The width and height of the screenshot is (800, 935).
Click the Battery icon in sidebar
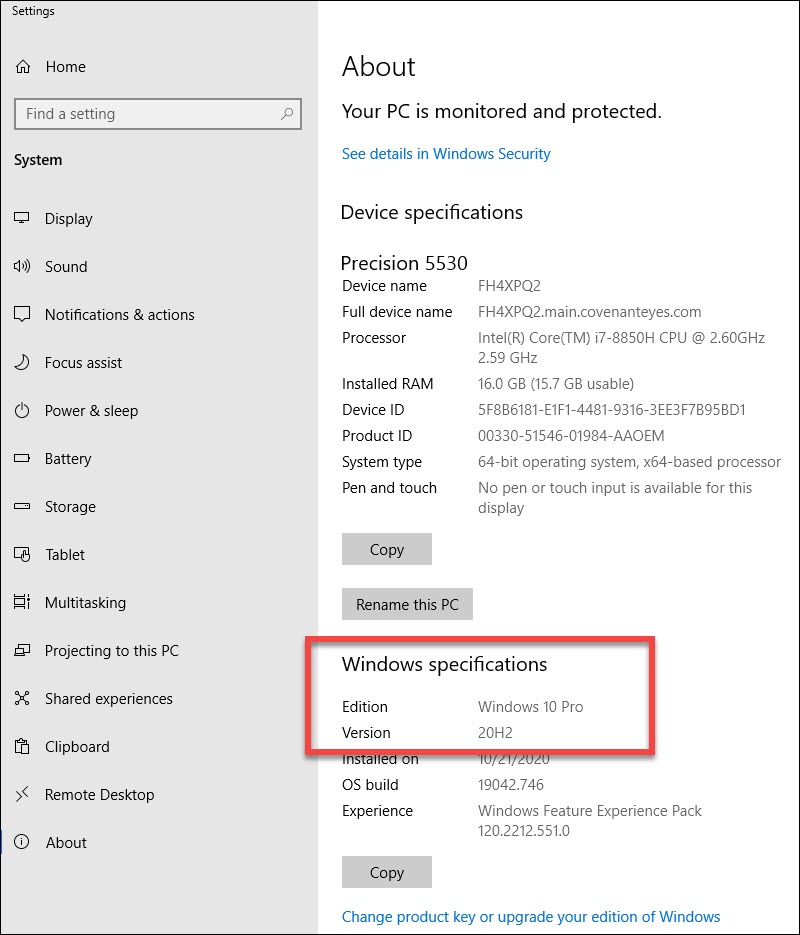pos(22,459)
